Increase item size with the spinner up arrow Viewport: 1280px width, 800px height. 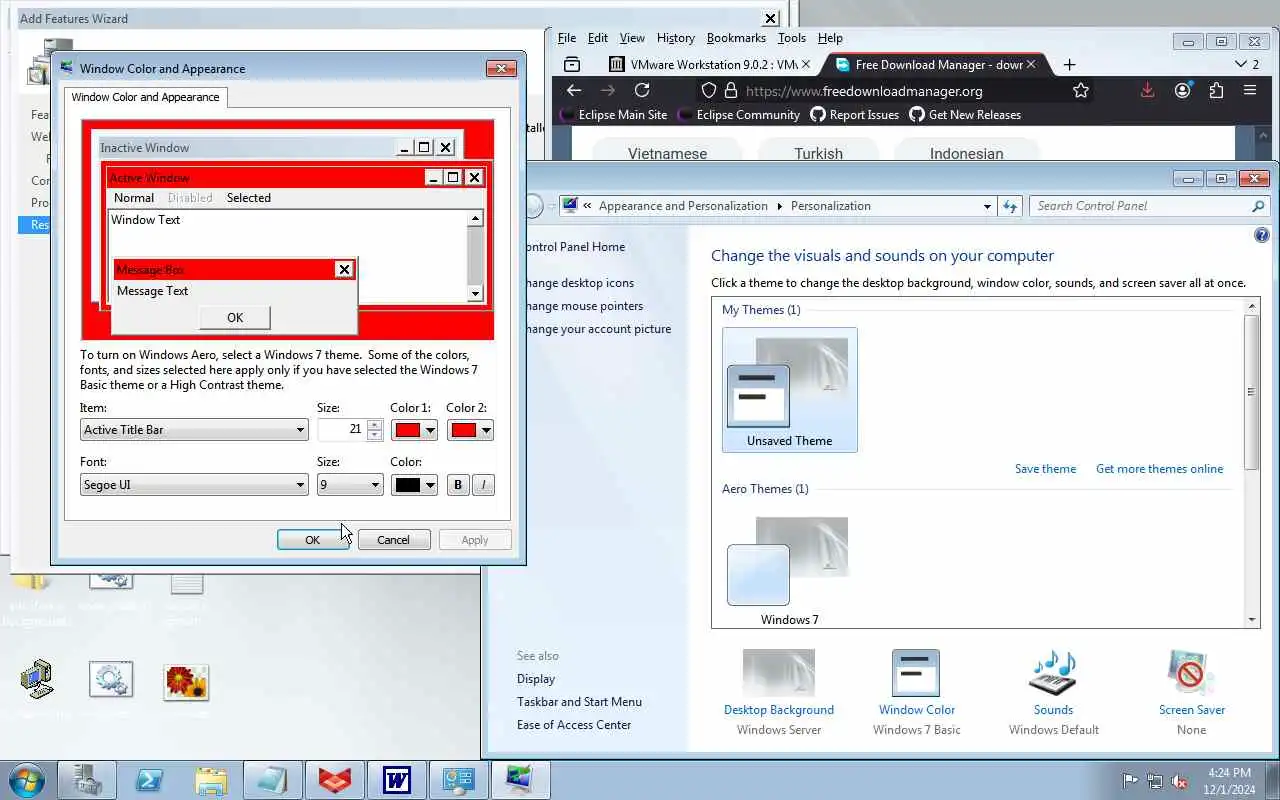[x=375, y=425]
